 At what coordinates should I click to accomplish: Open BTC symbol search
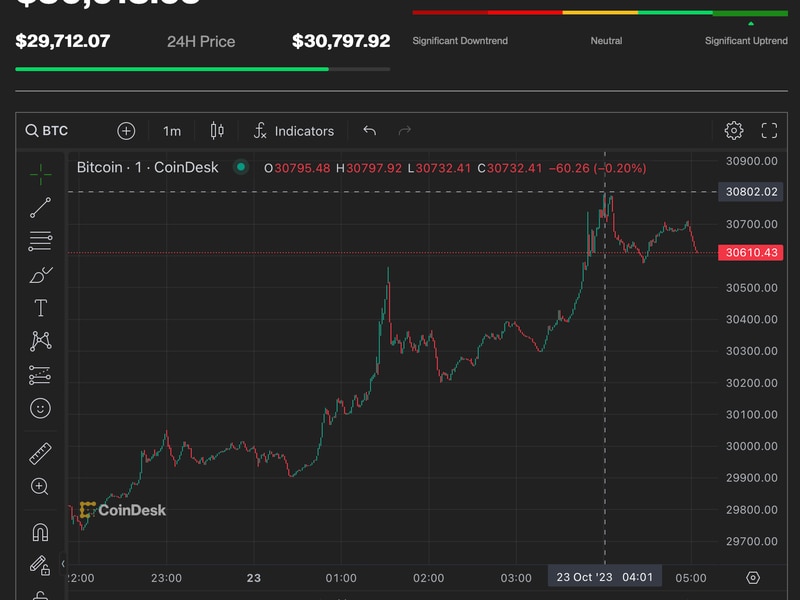pos(47,131)
